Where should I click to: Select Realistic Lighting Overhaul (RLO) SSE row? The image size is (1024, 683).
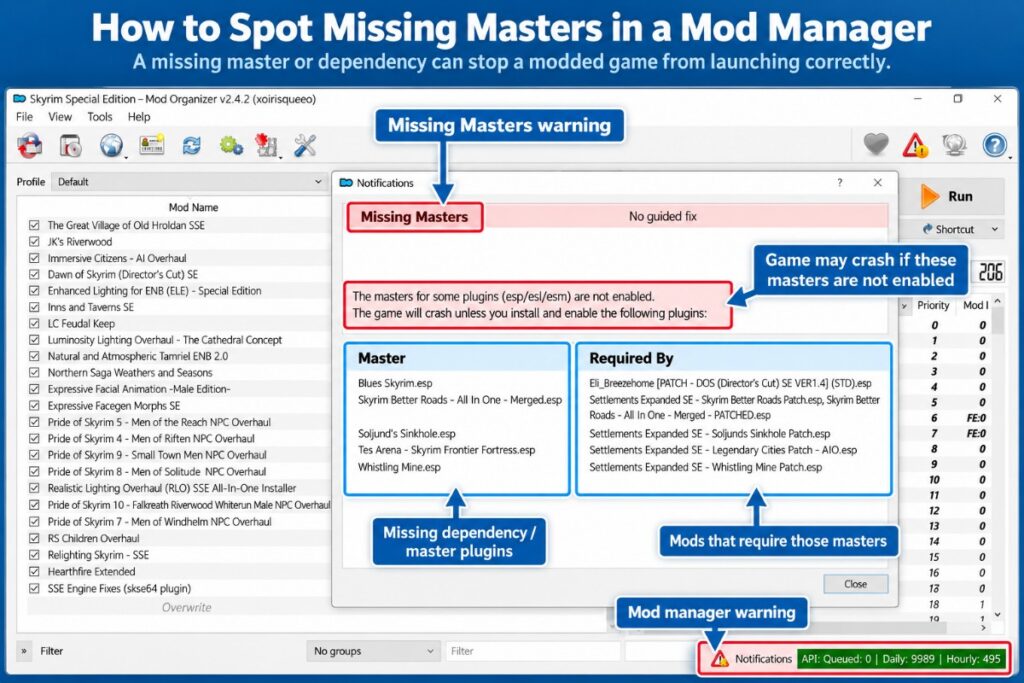(x=178, y=488)
